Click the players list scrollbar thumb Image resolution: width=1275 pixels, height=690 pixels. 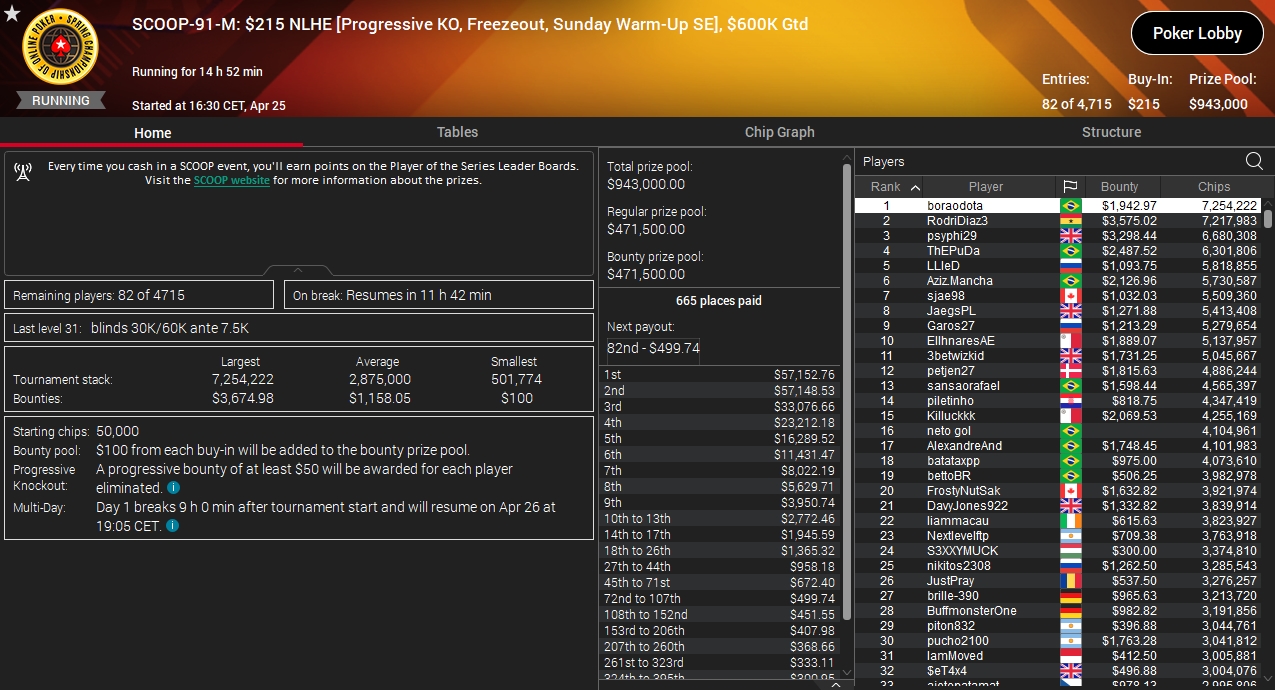tap(1268, 217)
